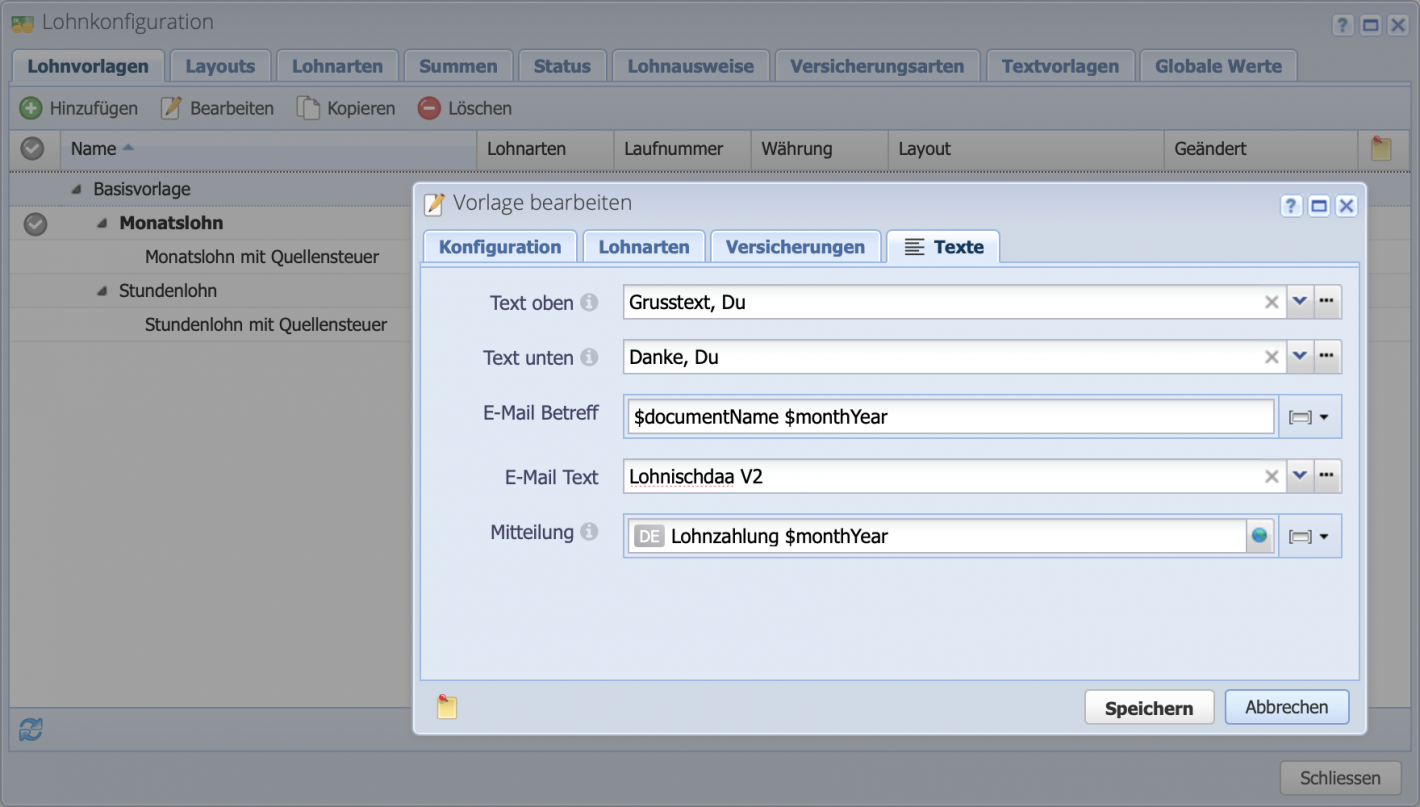Open the Text unten dropdown arrow
Screen dimensions: 1420x807
pyautogui.click(x=1300, y=356)
